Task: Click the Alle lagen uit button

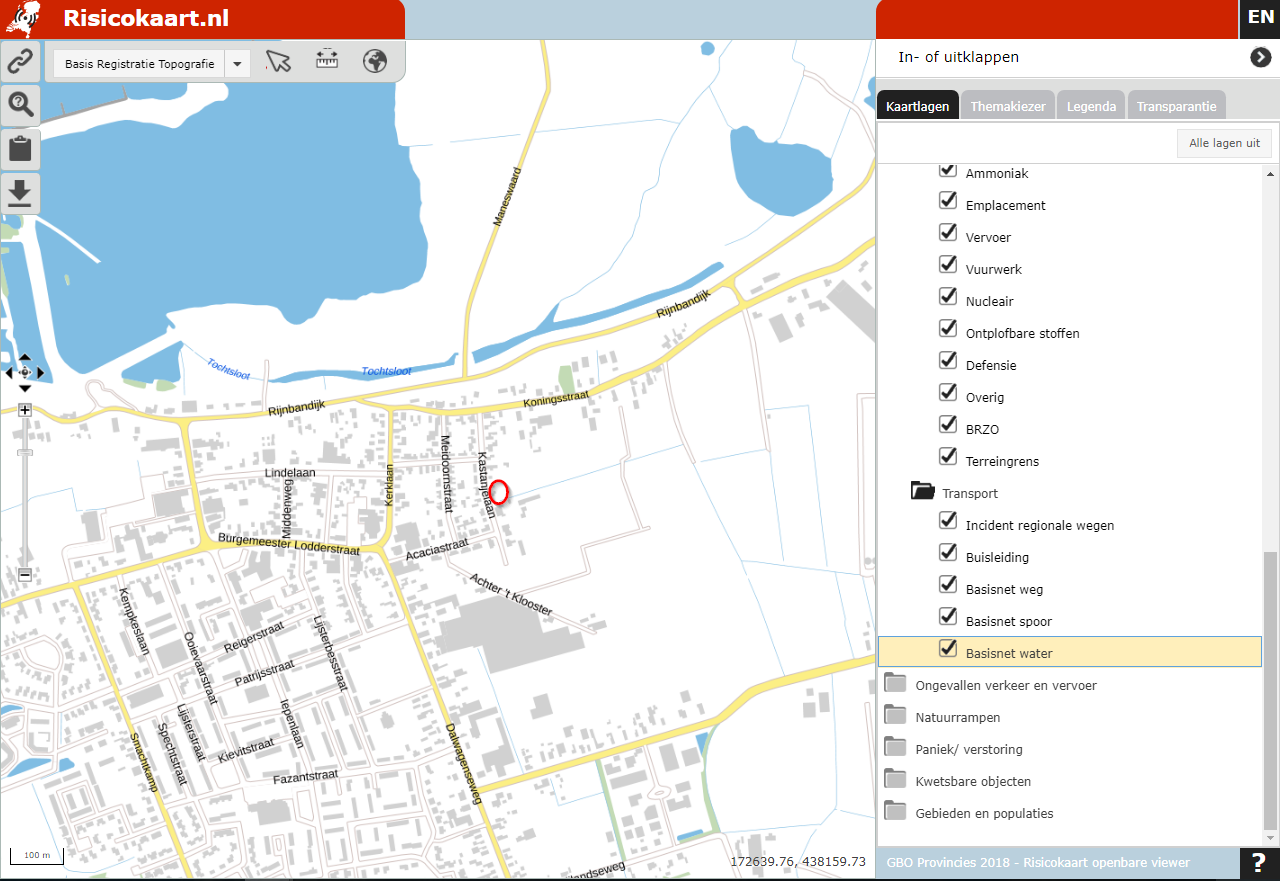Action: point(1224,143)
